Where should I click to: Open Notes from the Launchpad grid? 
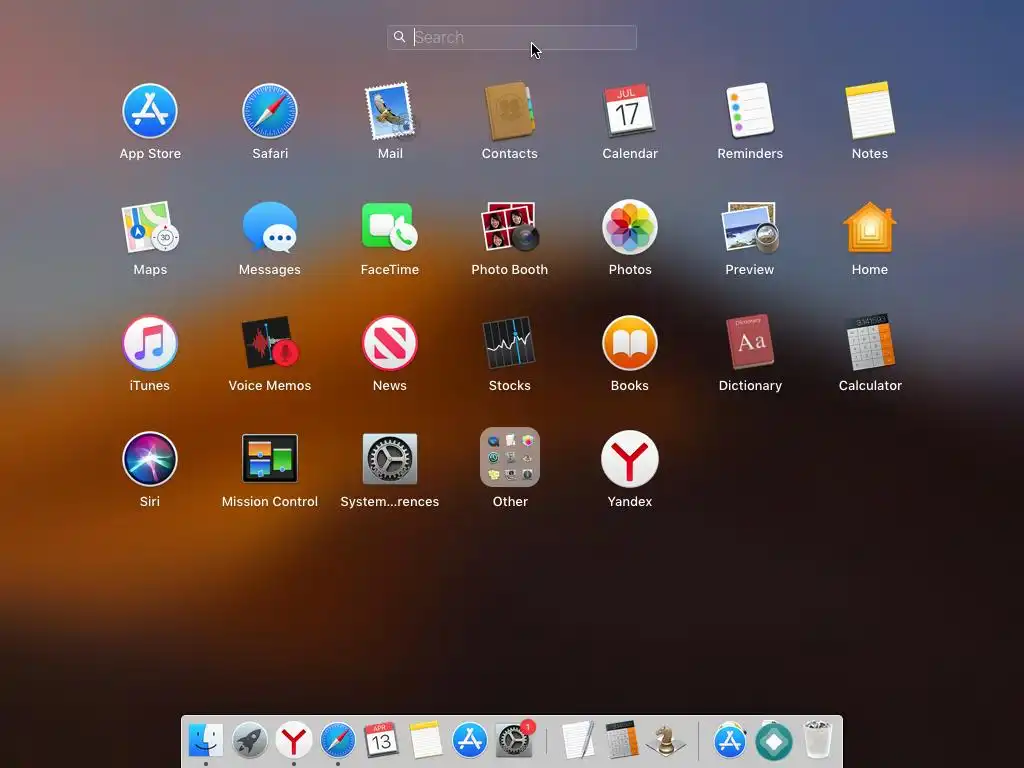[870, 111]
